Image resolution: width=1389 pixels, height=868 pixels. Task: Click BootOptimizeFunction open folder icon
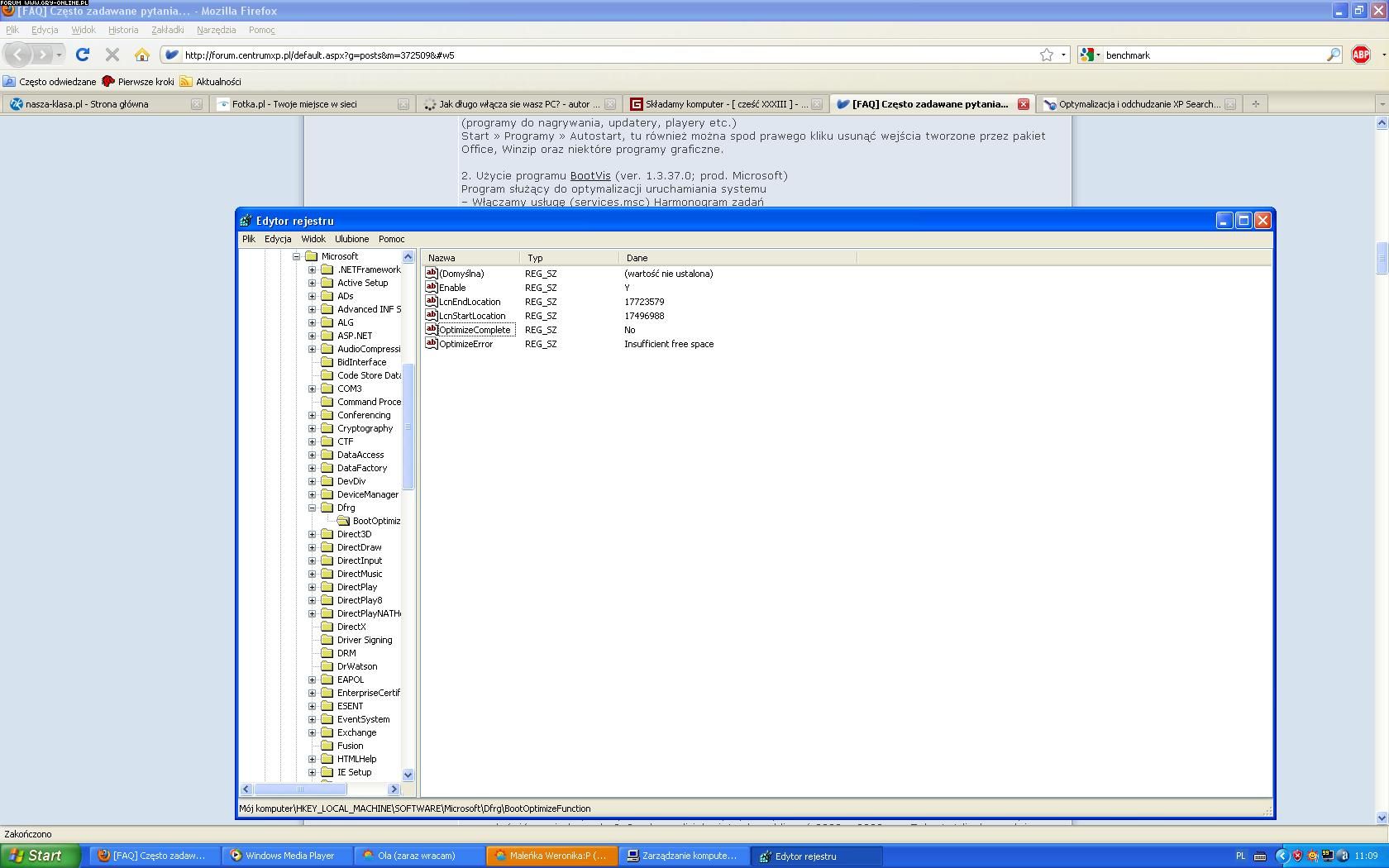click(x=343, y=521)
